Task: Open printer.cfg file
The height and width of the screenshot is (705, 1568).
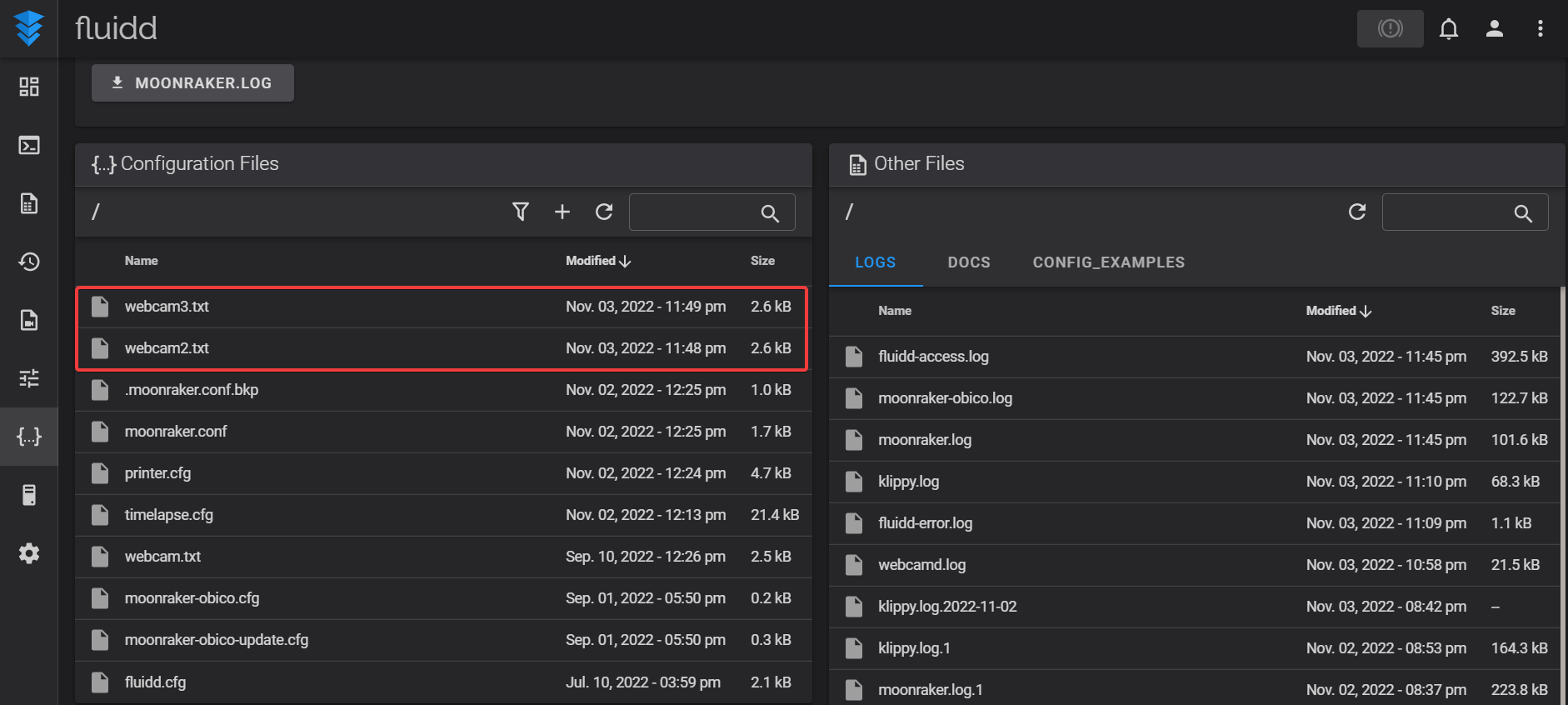Action: coord(443,473)
